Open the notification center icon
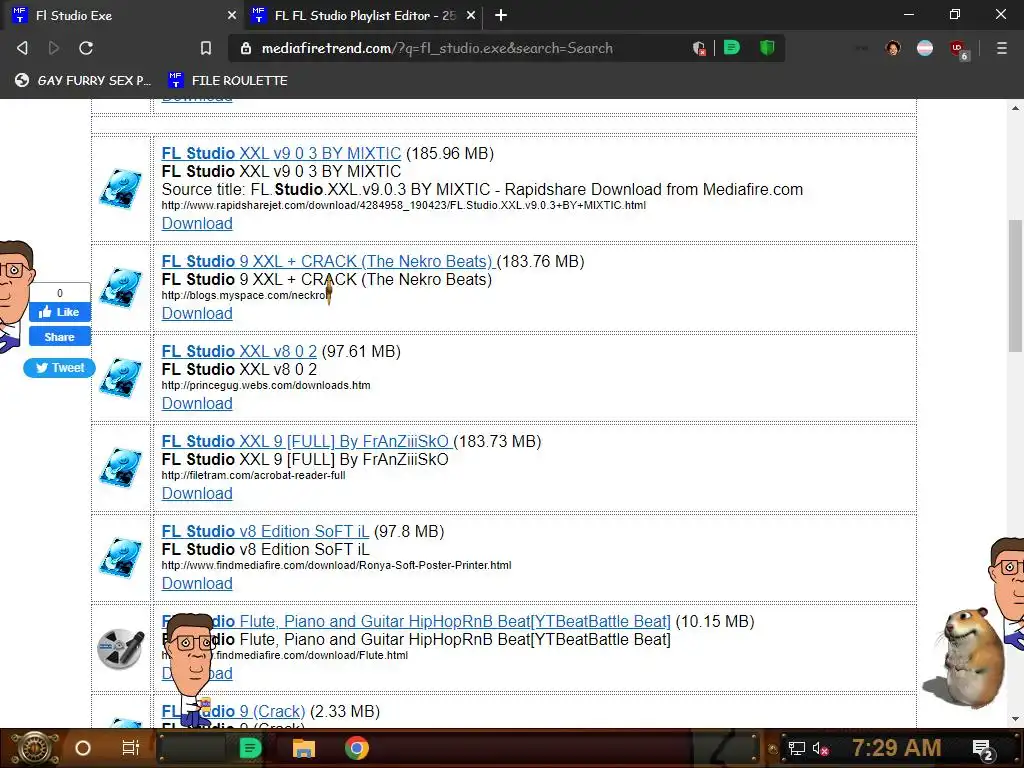The height and width of the screenshot is (768, 1024). [x=984, y=750]
